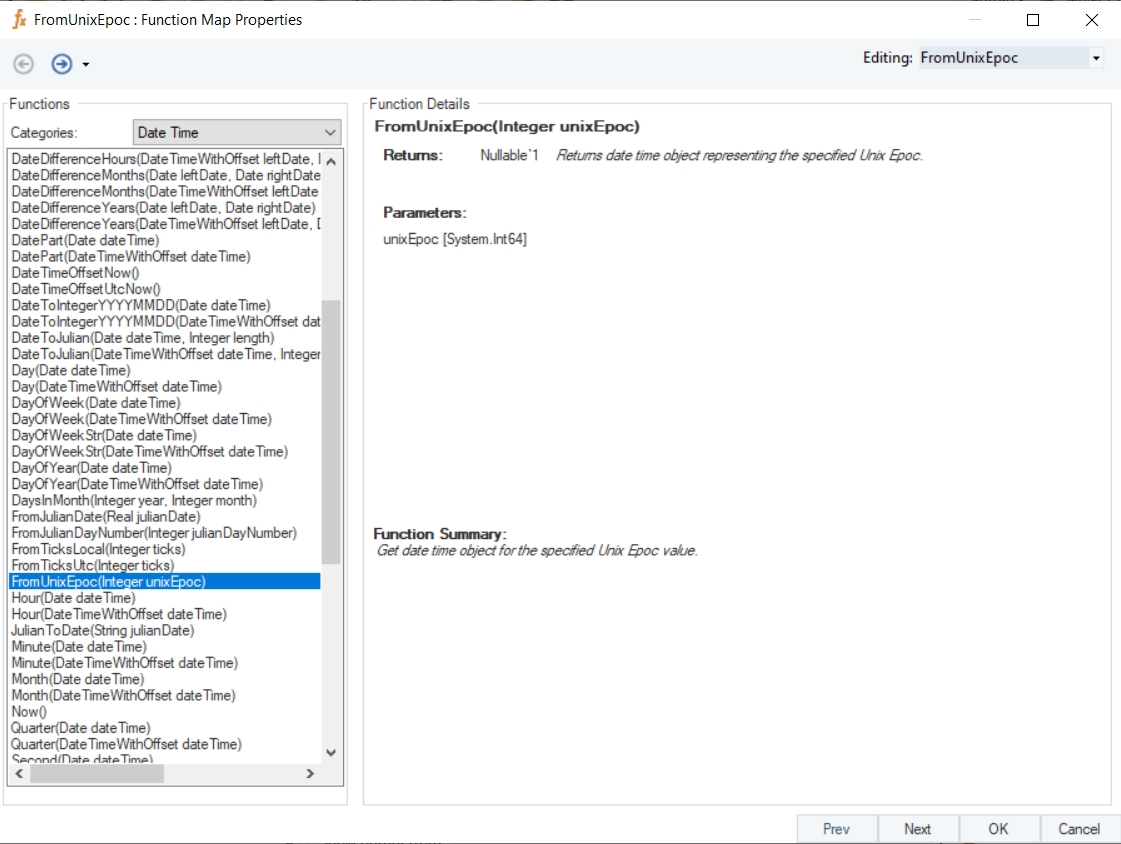The height and width of the screenshot is (844, 1121).
Task: Select DateTimeOffsetNow() in the function list
Action: point(75,273)
